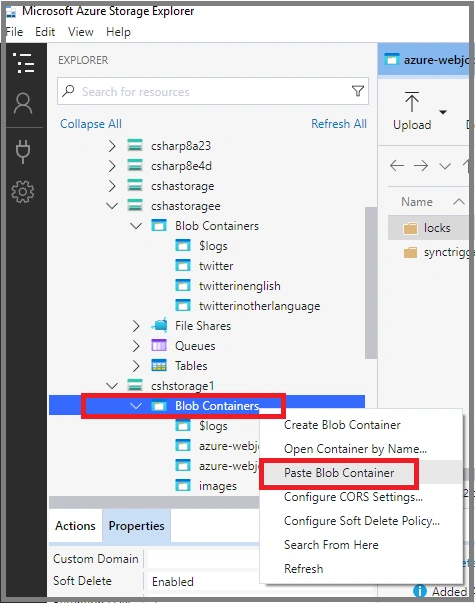Switch to the Properties tab
Viewport: 475px width, 603px height.
point(136,525)
